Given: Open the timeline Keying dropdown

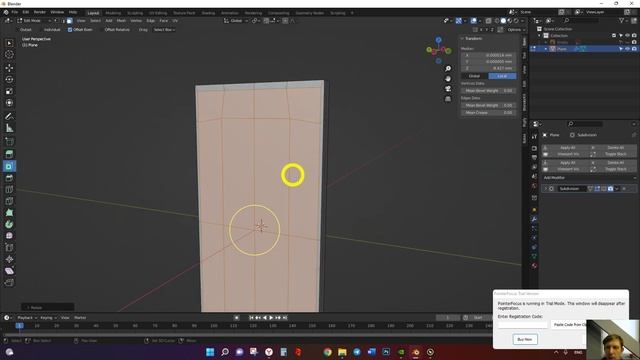Looking at the screenshot, I should (x=48, y=318).
